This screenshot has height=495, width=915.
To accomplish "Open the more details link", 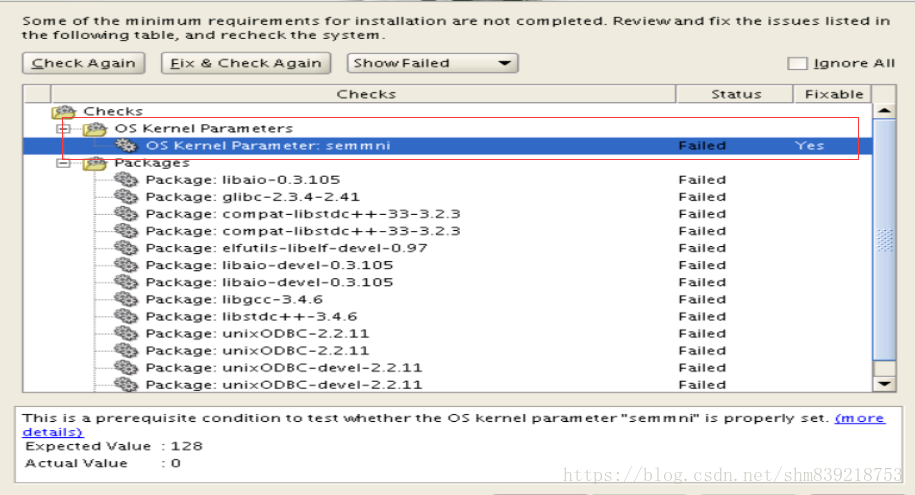I will pyautogui.click(x=859, y=418).
